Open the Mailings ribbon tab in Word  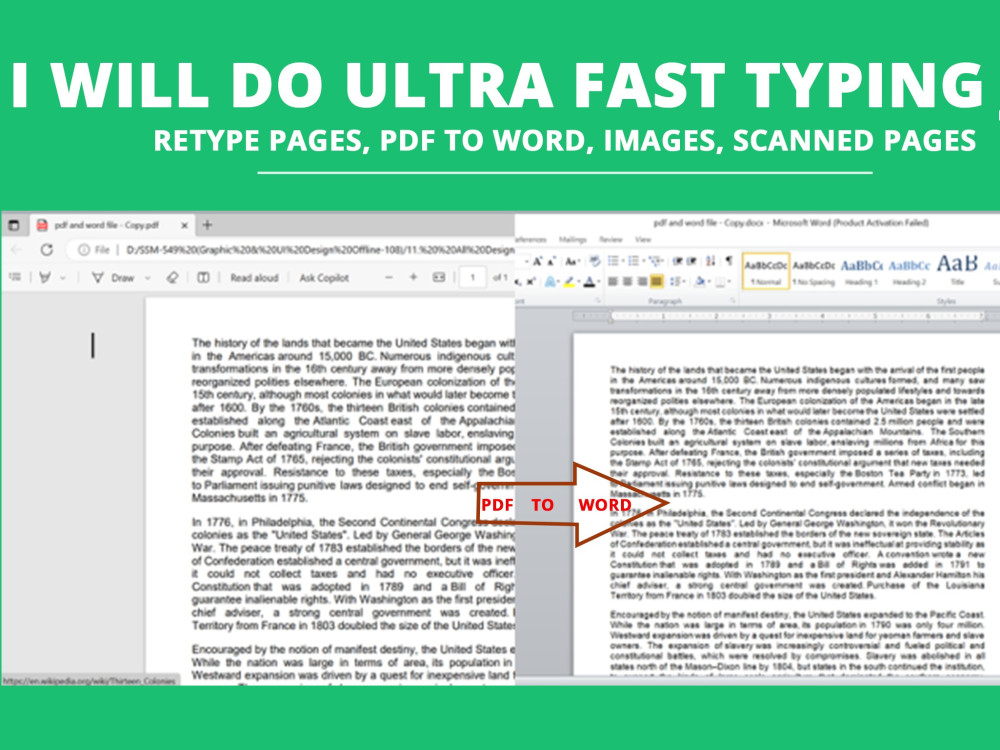572,239
